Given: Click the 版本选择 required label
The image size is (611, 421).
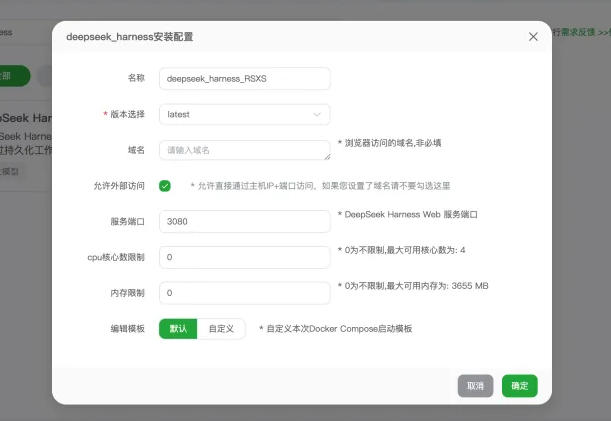Looking at the screenshot, I should tap(124, 114).
